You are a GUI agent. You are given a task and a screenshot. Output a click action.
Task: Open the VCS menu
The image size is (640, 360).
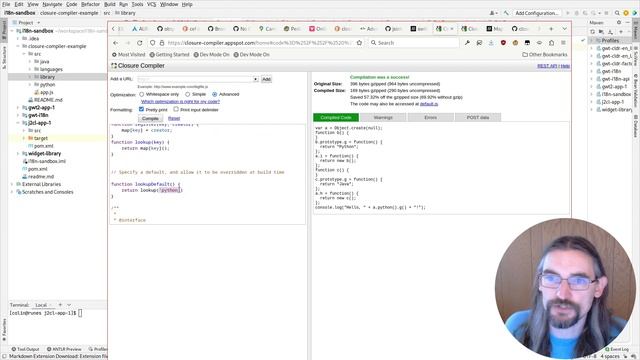click(151, 4)
